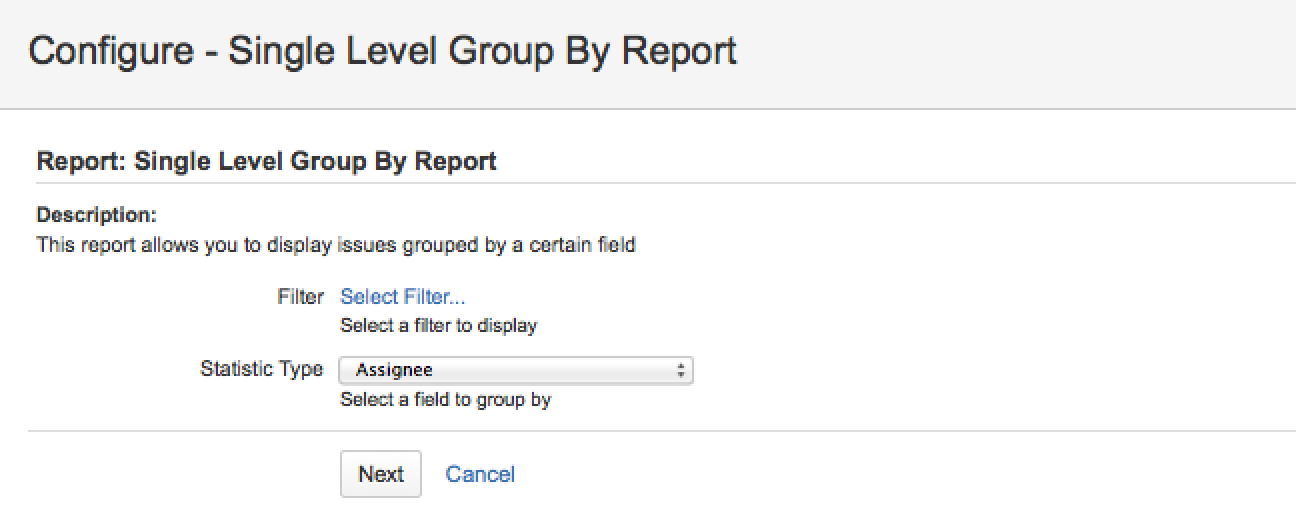Click the word Configure in the page title

click(110, 50)
